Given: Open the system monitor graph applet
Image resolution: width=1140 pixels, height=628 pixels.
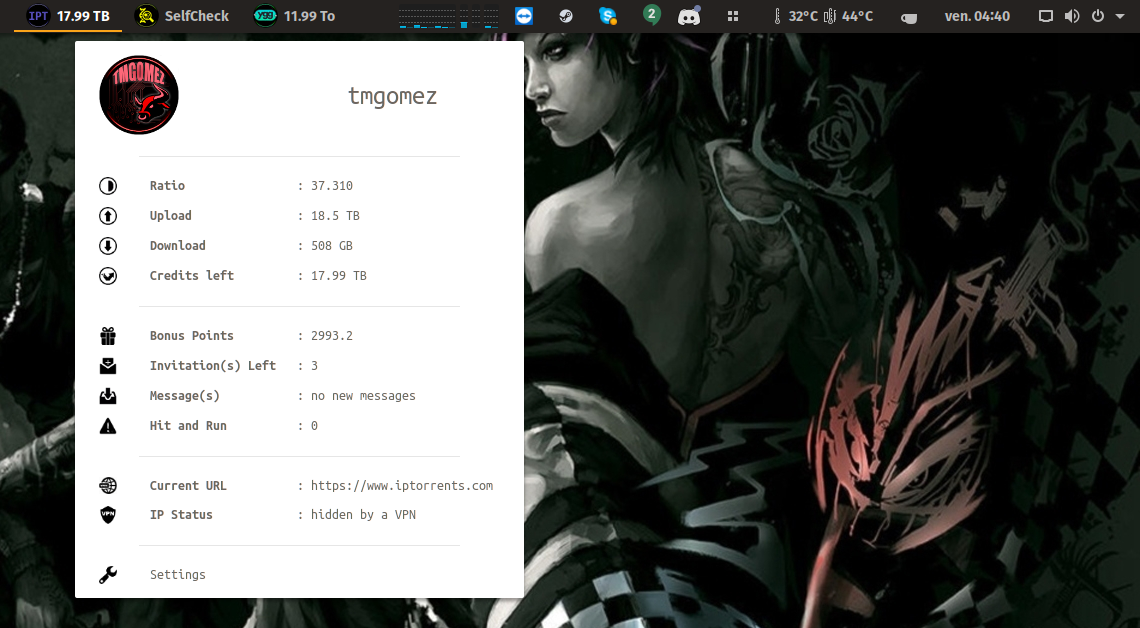Looking at the screenshot, I should click(448, 17).
